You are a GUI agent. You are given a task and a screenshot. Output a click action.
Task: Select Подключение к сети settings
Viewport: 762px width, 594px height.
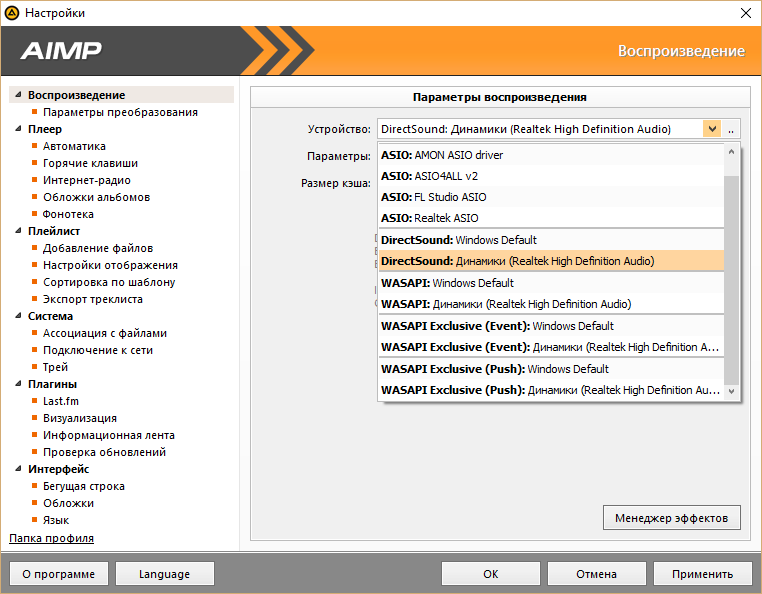point(98,350)
